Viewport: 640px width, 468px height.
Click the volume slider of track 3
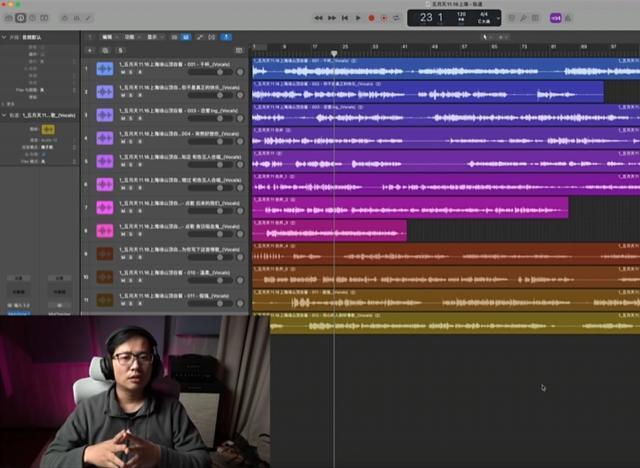[210, 118]
